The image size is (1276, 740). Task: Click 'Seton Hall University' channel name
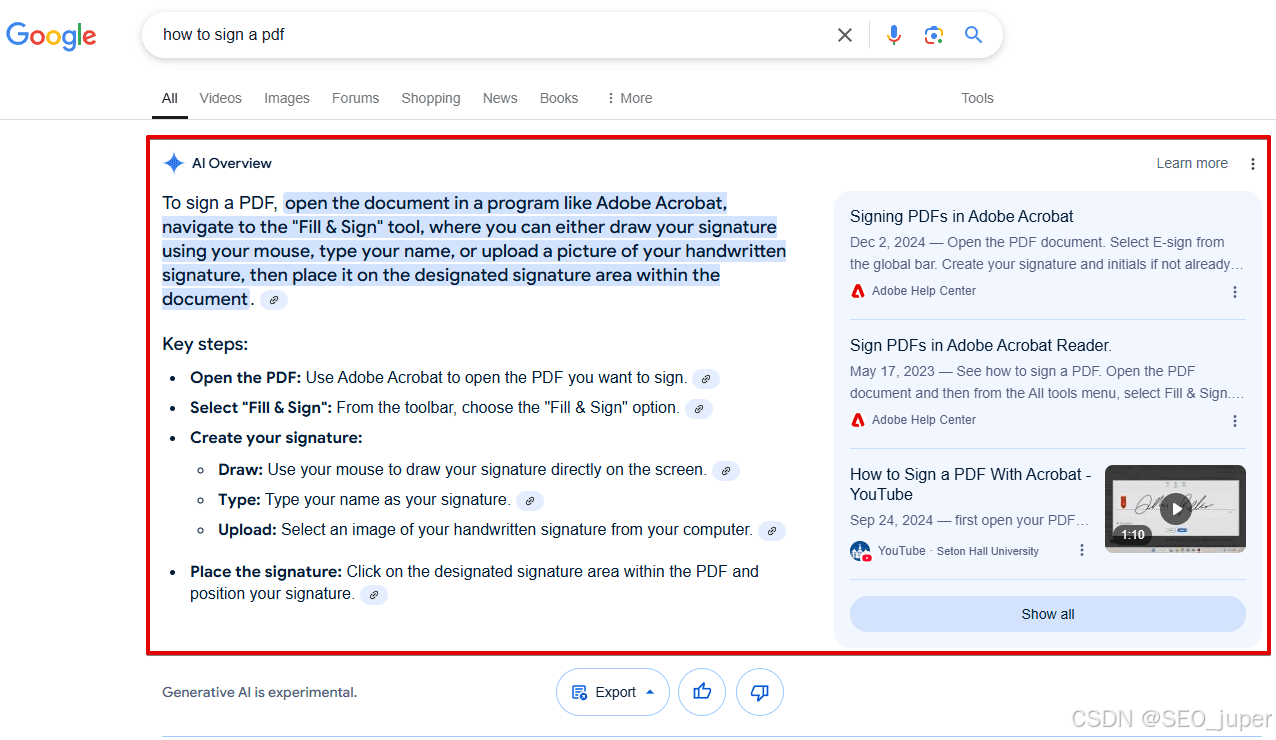point(988,551)
